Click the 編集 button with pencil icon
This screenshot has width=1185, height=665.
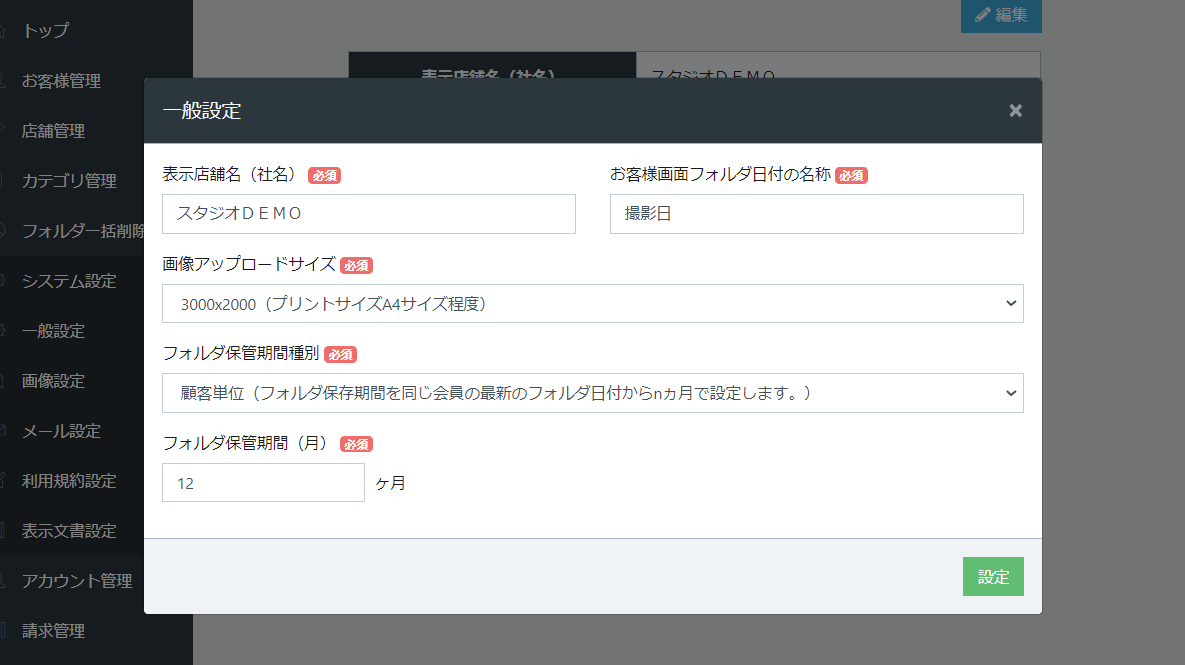tap(1000, 15)
